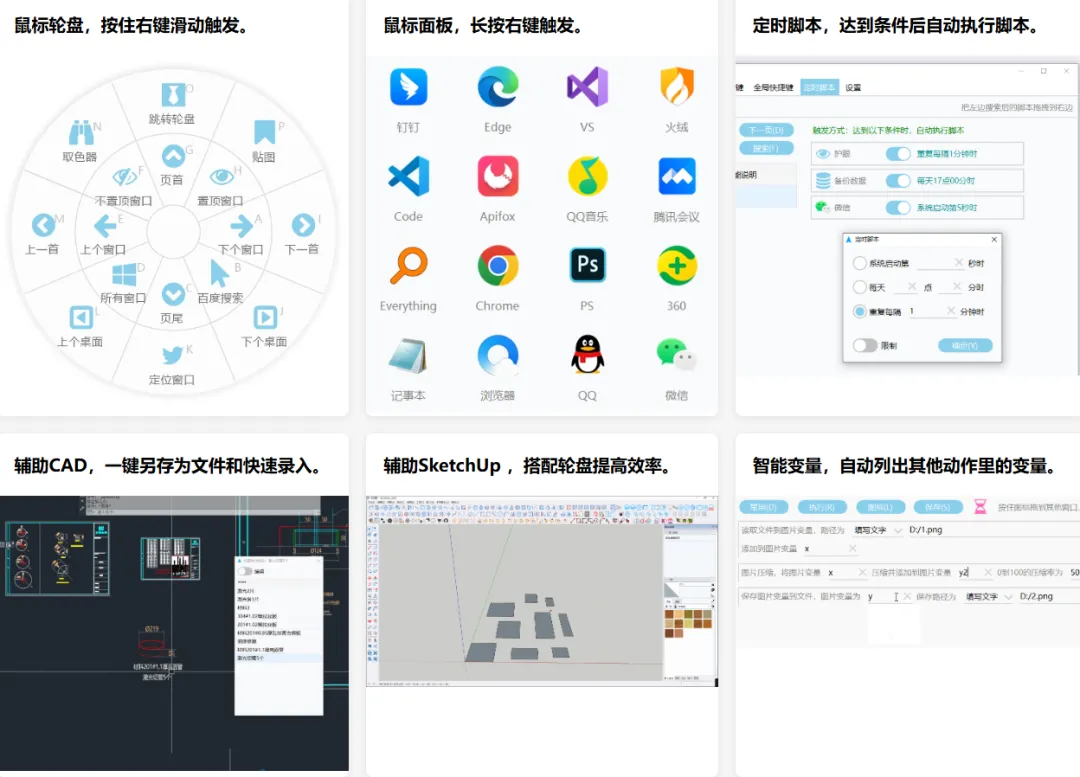Image resolution: width=1080 pixels, height=777 pixels.
Task: Open the 钉钉 app icon
Action: [408, 87]
